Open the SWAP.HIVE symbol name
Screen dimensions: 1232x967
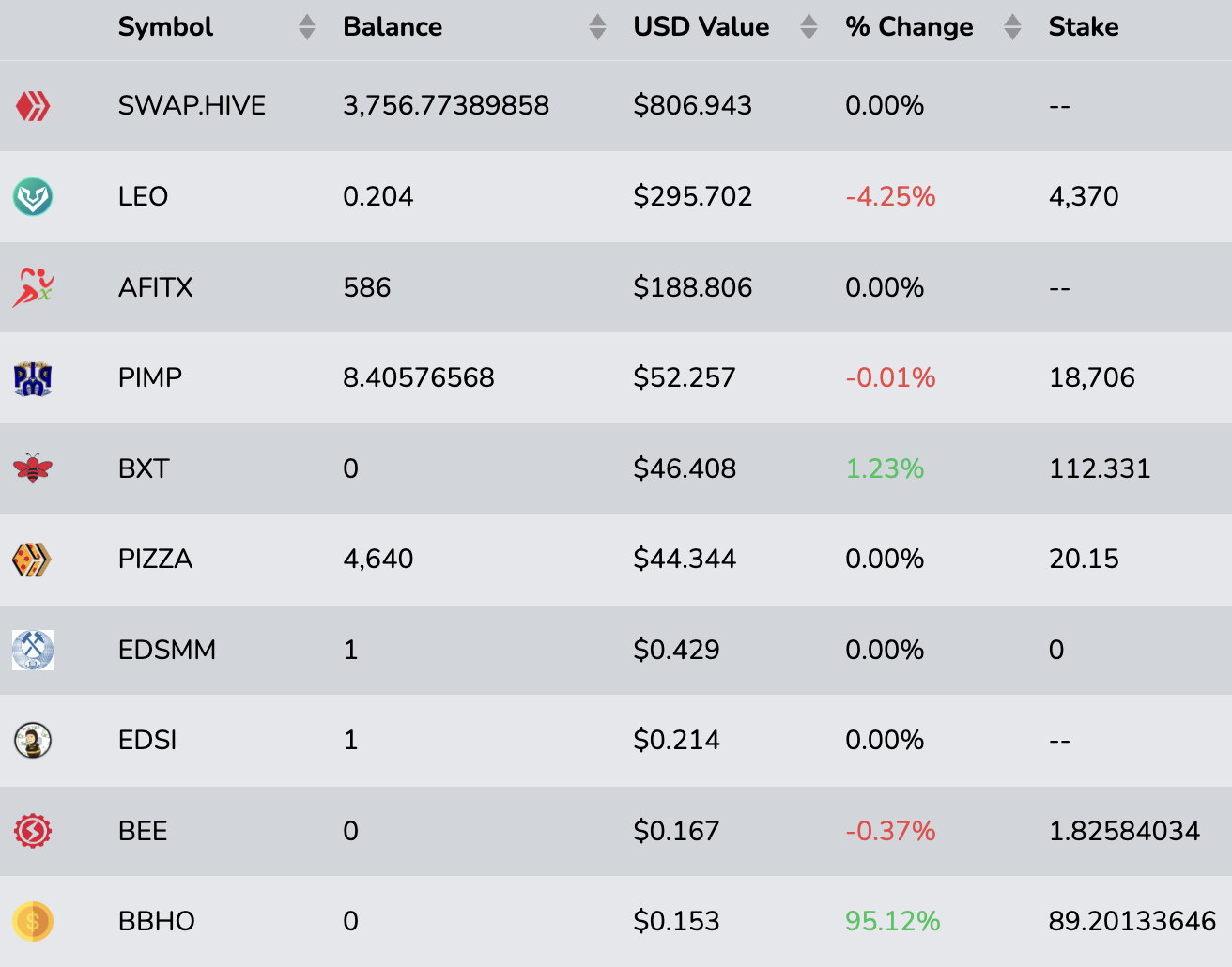click(192, 105)
